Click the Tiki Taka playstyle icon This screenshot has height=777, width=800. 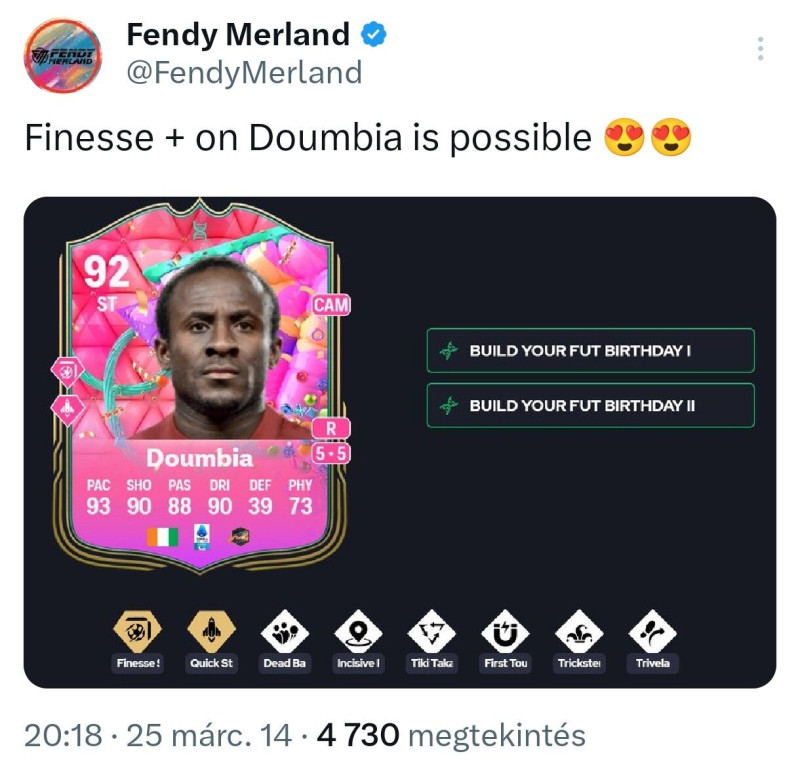[432, 632]
